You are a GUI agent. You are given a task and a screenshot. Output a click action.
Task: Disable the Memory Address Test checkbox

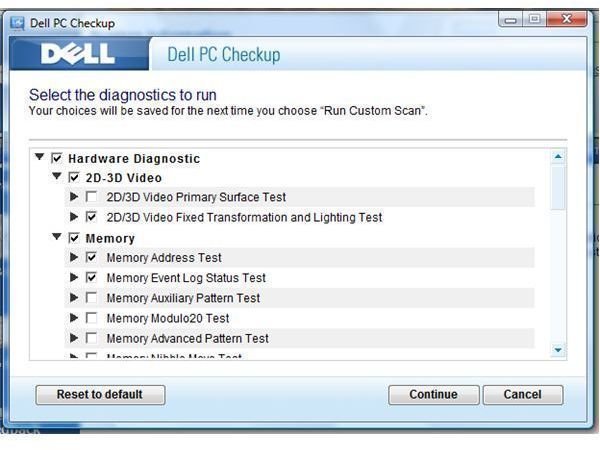click(92, 257)
